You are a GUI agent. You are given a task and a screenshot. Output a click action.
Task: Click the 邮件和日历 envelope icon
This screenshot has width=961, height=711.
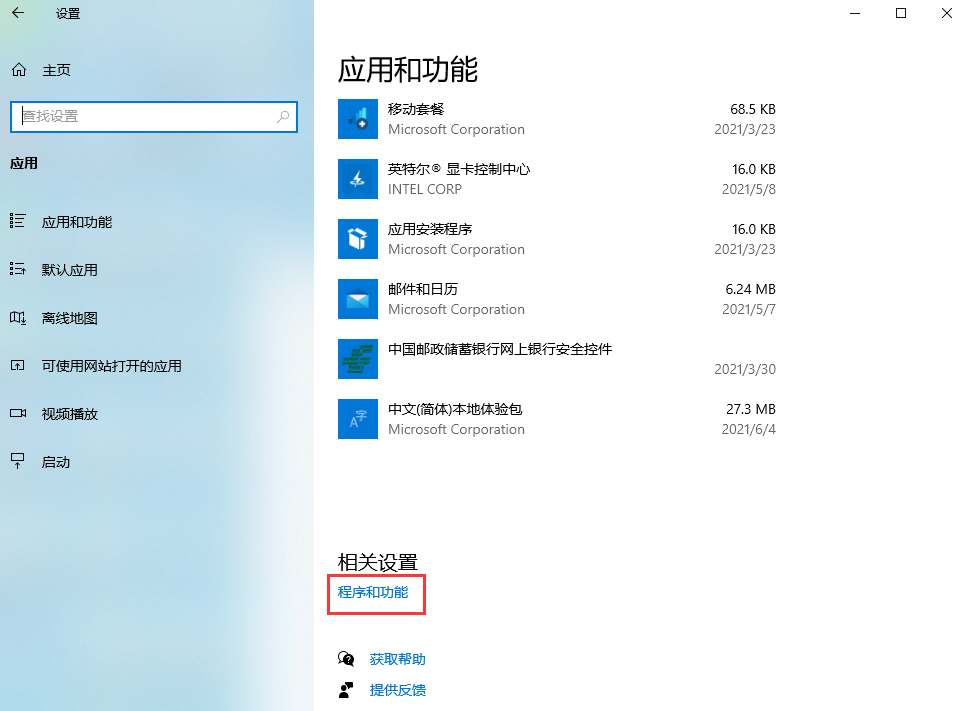pyautogui.click(x=358, y=299)
